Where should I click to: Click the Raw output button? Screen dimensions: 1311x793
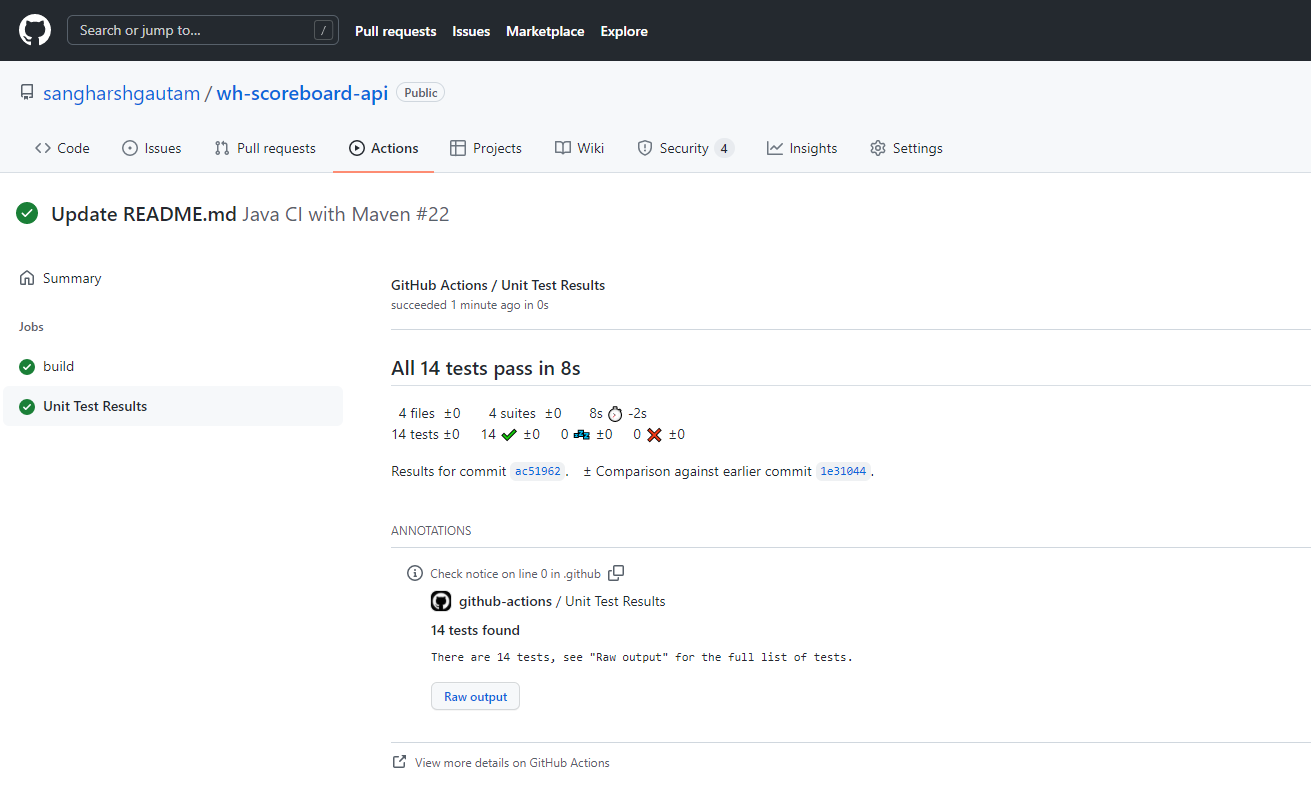(x=475, y=696)
